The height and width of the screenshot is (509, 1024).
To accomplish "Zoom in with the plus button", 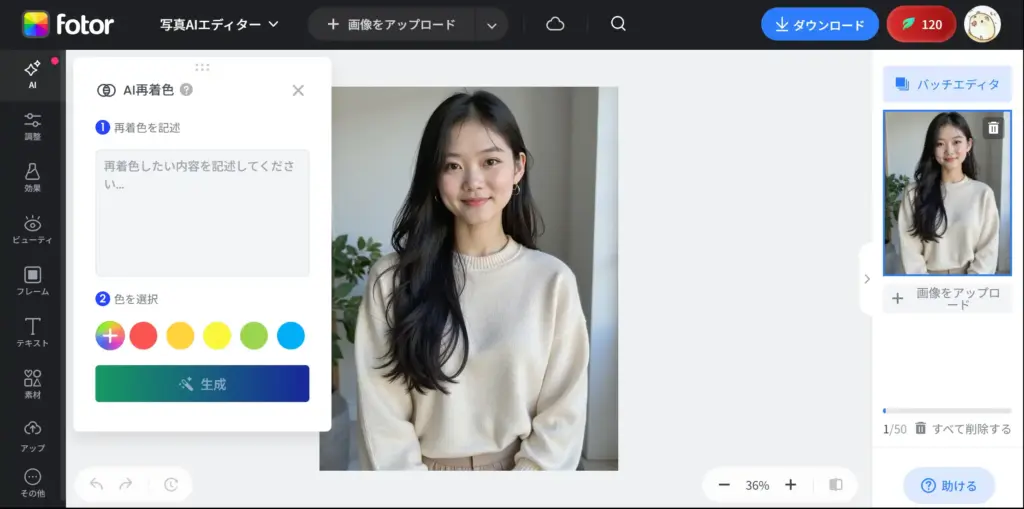I will (x=790, y=485).
